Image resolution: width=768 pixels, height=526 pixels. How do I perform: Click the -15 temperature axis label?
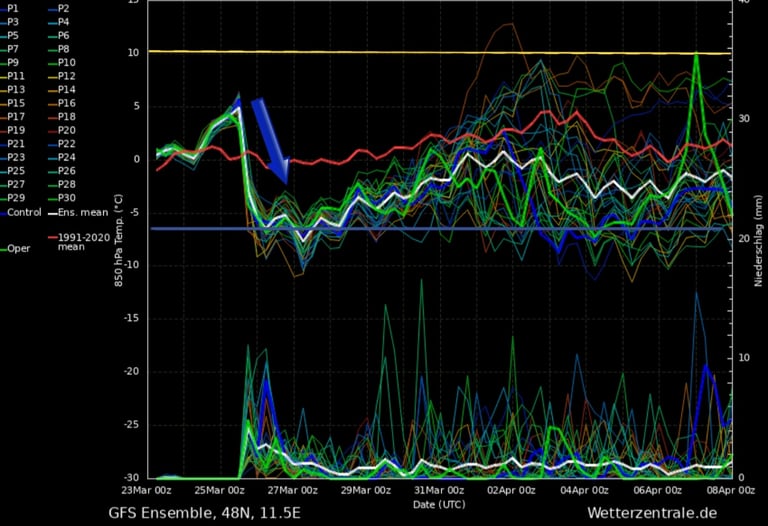[131, 318]
